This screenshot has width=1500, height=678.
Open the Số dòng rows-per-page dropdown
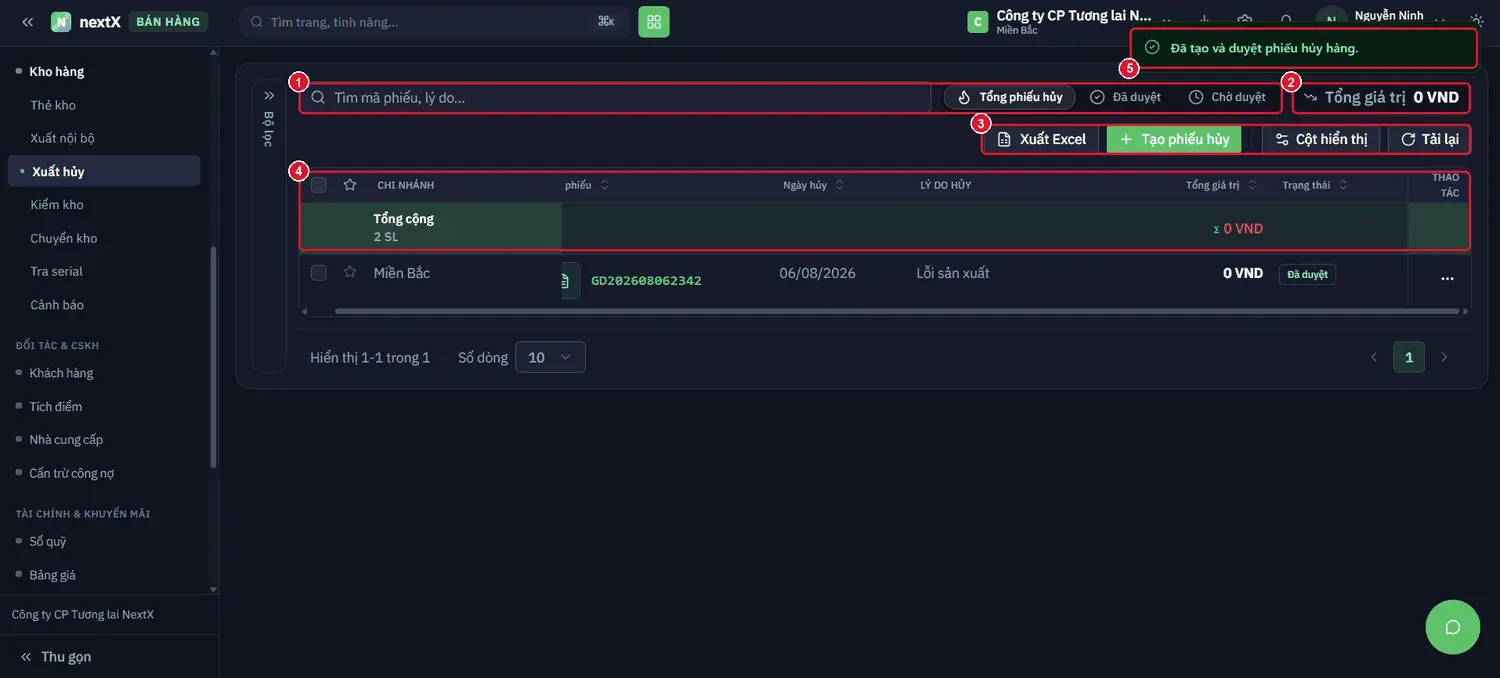(x=550, y=357)
